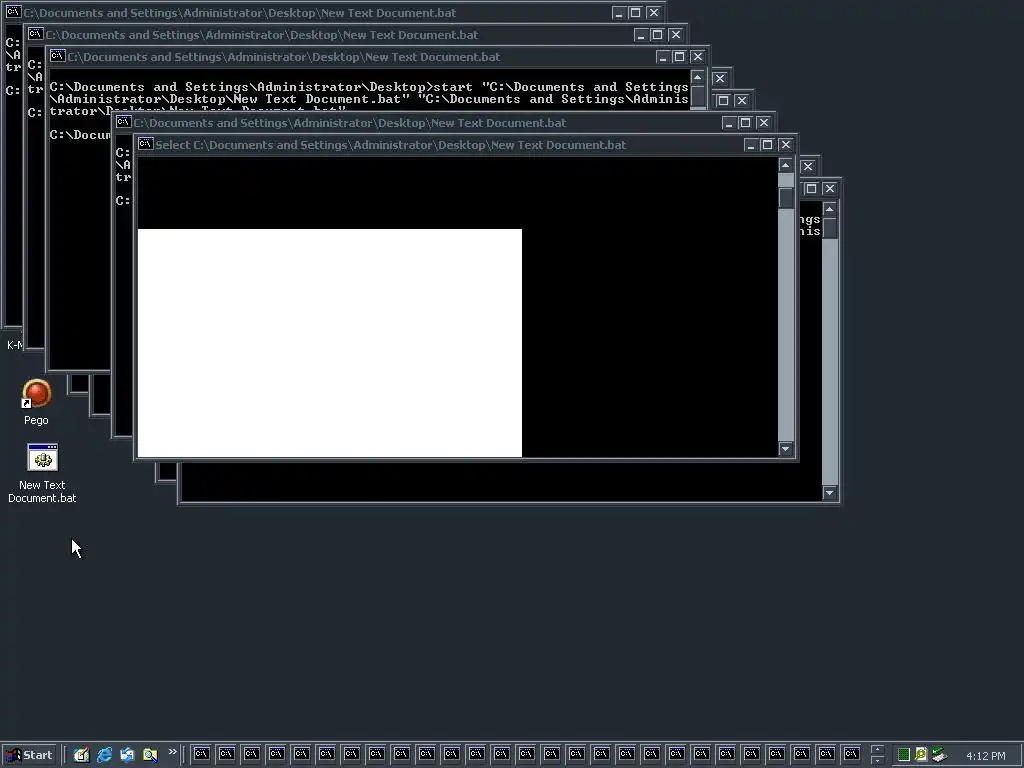The width and height of the screenshot is (1024, 768).
Task: Open system menu icon of the Select window
Action: click(x=146, y=144)
